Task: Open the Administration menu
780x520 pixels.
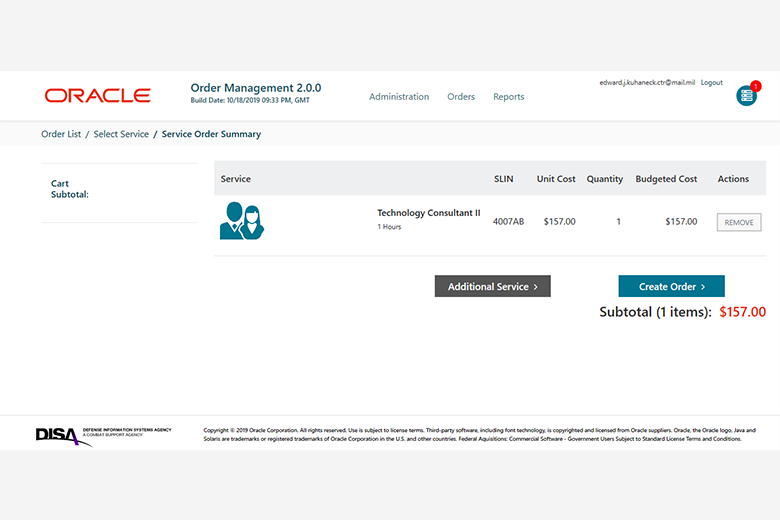Action: pos(399,97)
